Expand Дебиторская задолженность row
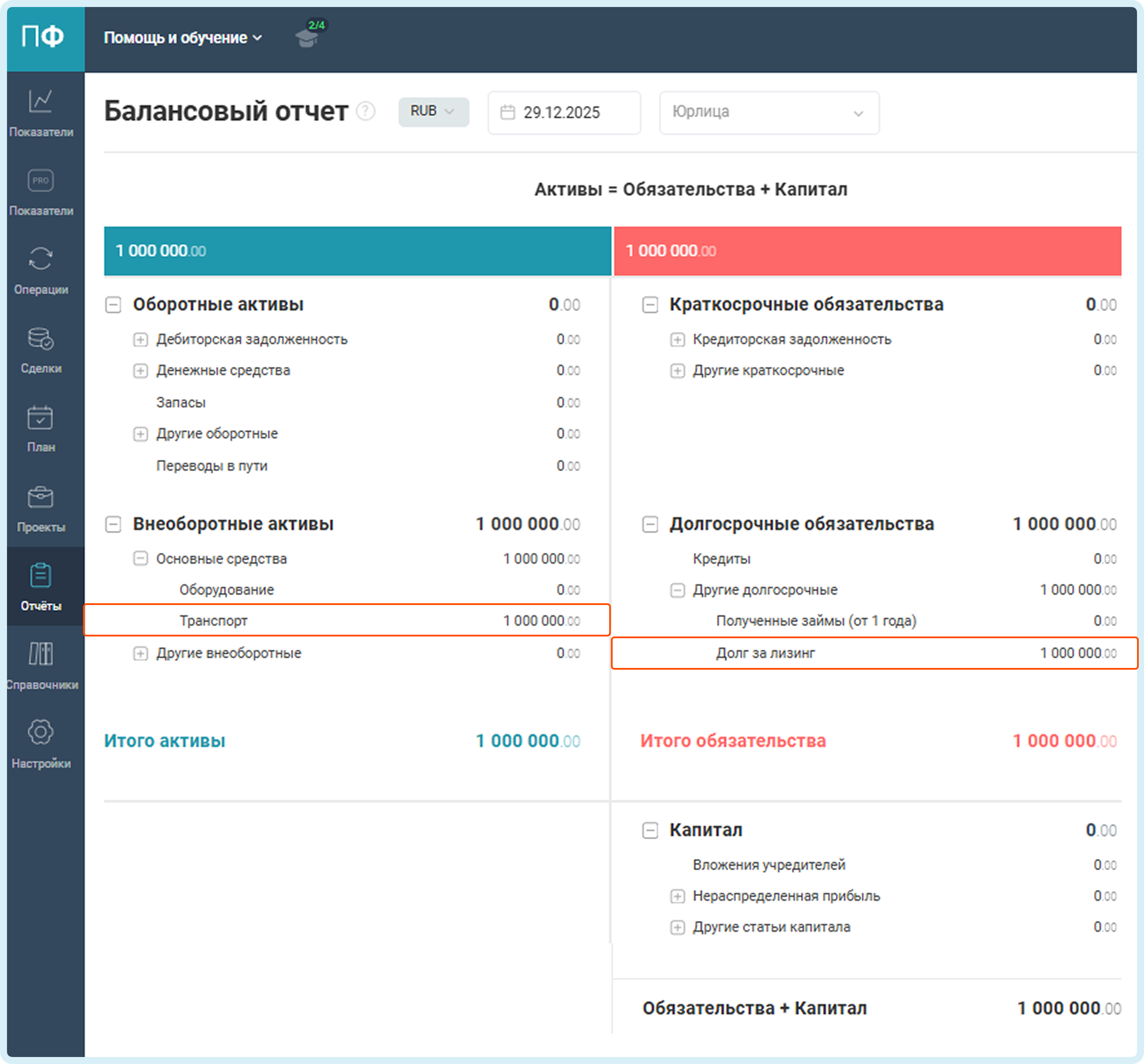The width and height of the screenshot is (1144, 1064). click(140, 340)
